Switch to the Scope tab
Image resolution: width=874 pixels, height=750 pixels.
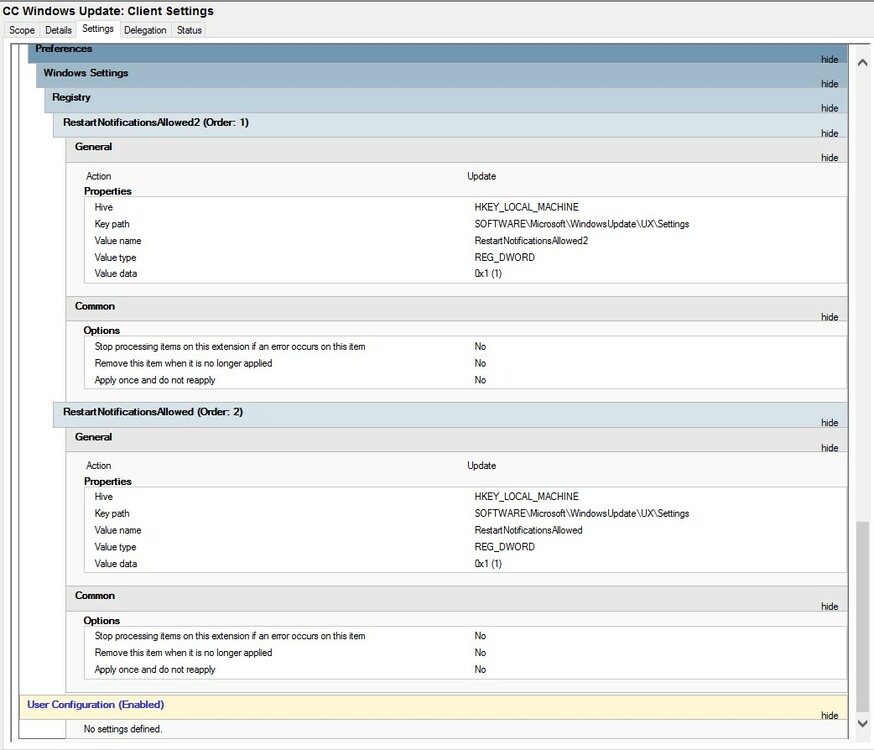pos(22,30)
